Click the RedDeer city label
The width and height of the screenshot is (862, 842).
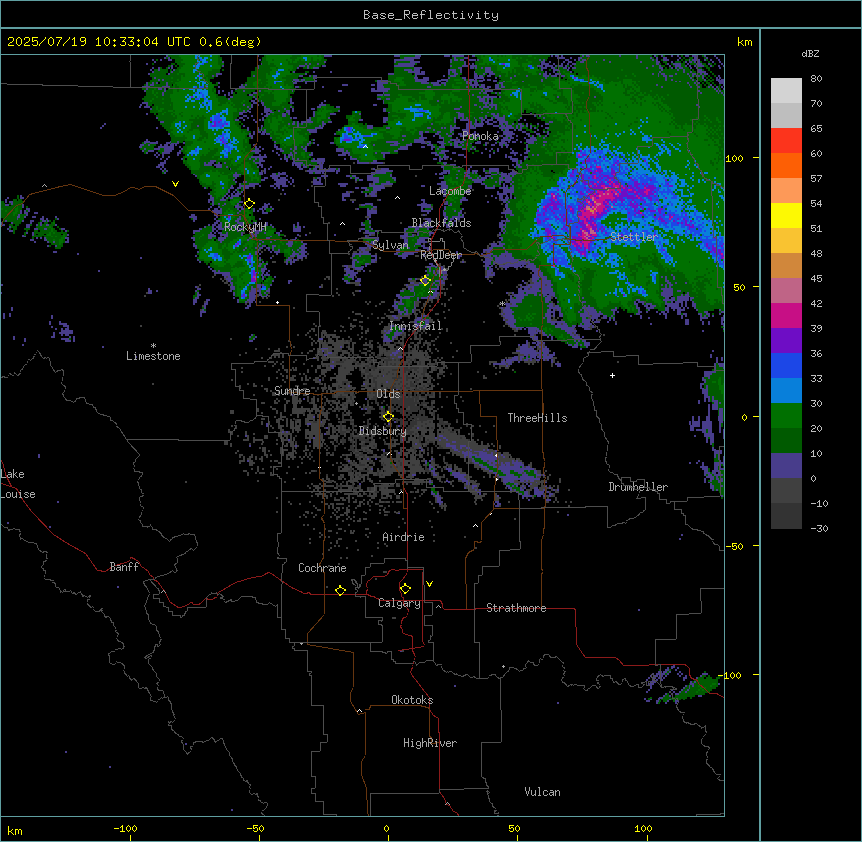441,255
